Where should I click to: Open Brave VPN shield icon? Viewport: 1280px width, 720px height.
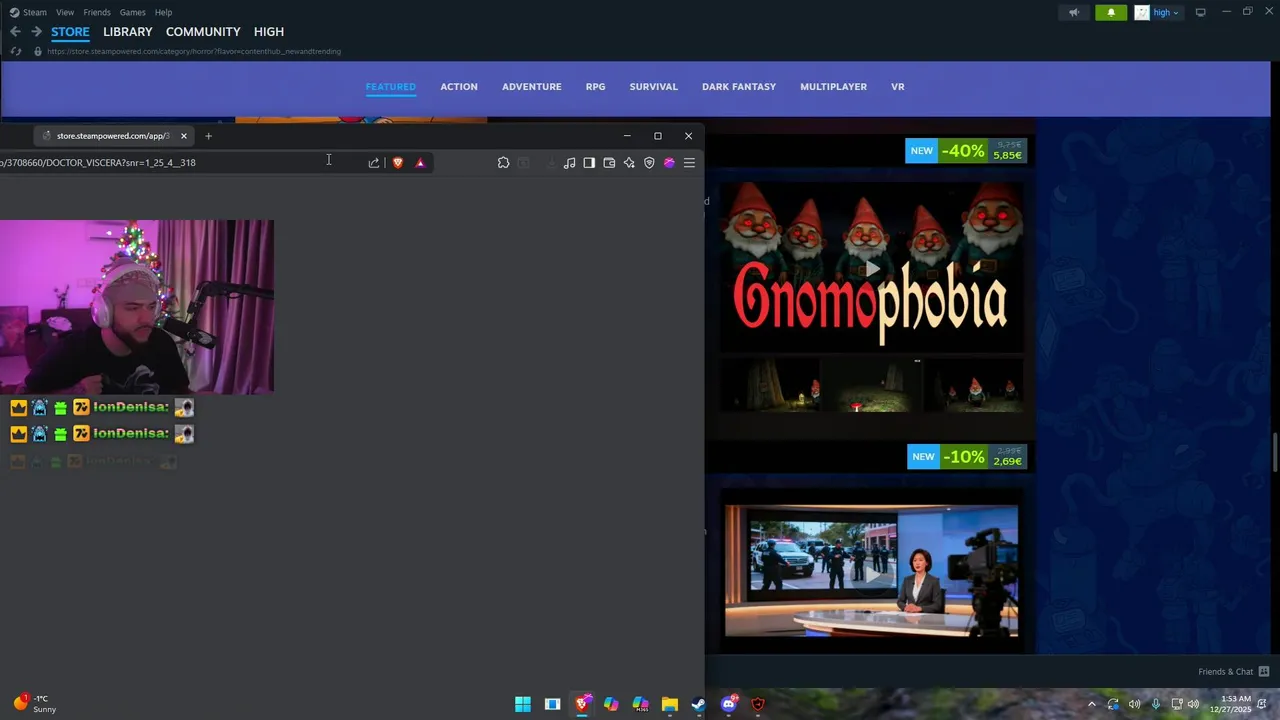649,163
